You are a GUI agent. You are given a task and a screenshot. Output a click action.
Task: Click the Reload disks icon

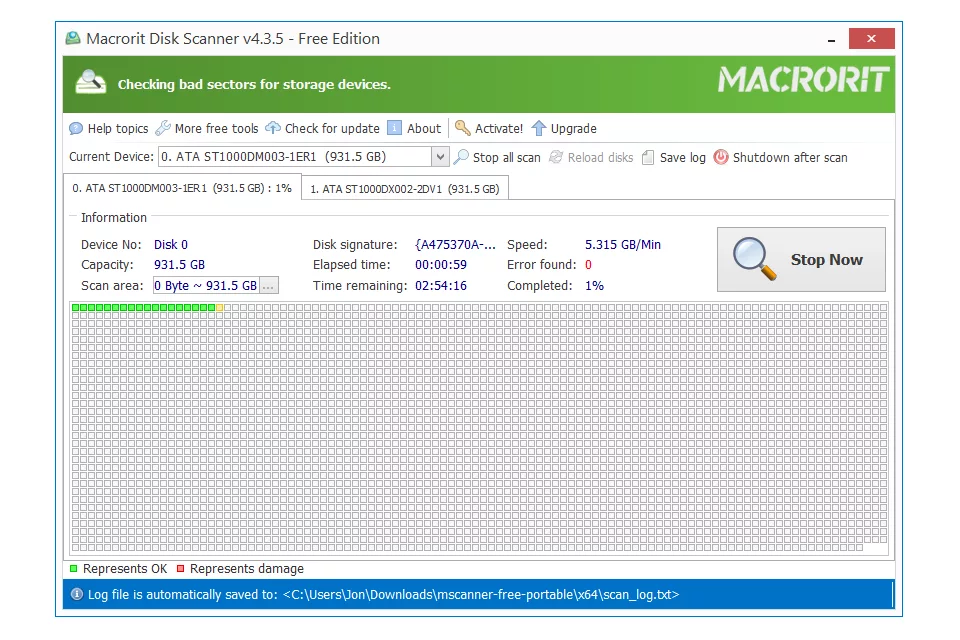(556, 157)
